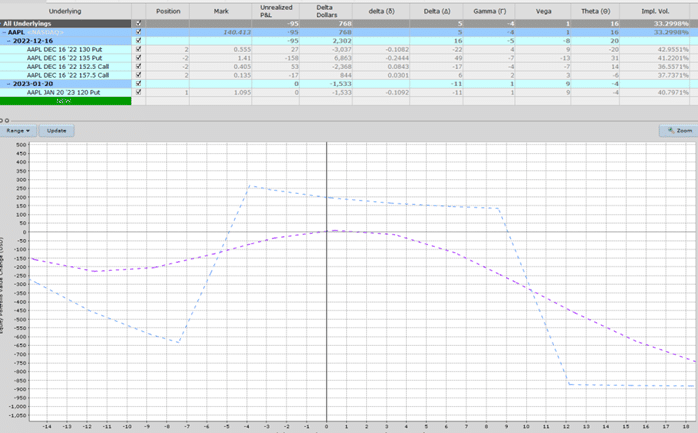
Task: Uncheck the 2023-01-20 expiry checkbox
Action: [138, 84]
